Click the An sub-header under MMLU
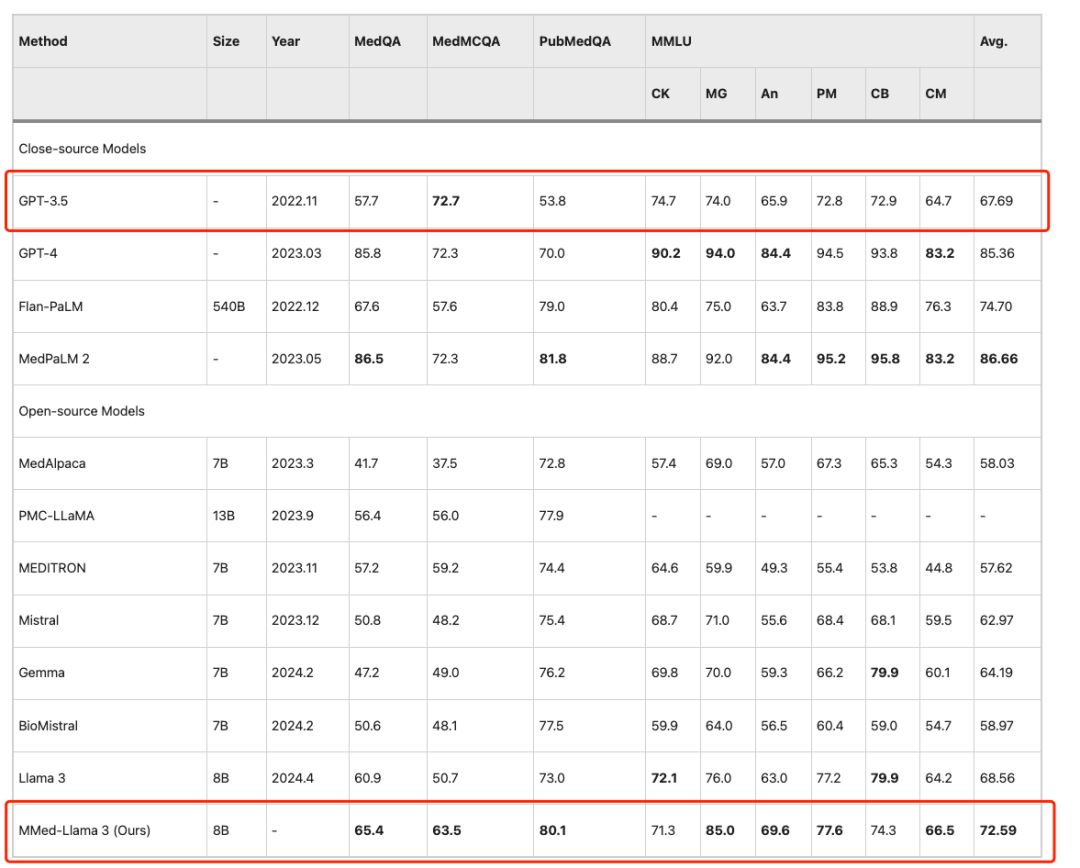The height and width of the screenshot is (868, 1080). [769, 94]
